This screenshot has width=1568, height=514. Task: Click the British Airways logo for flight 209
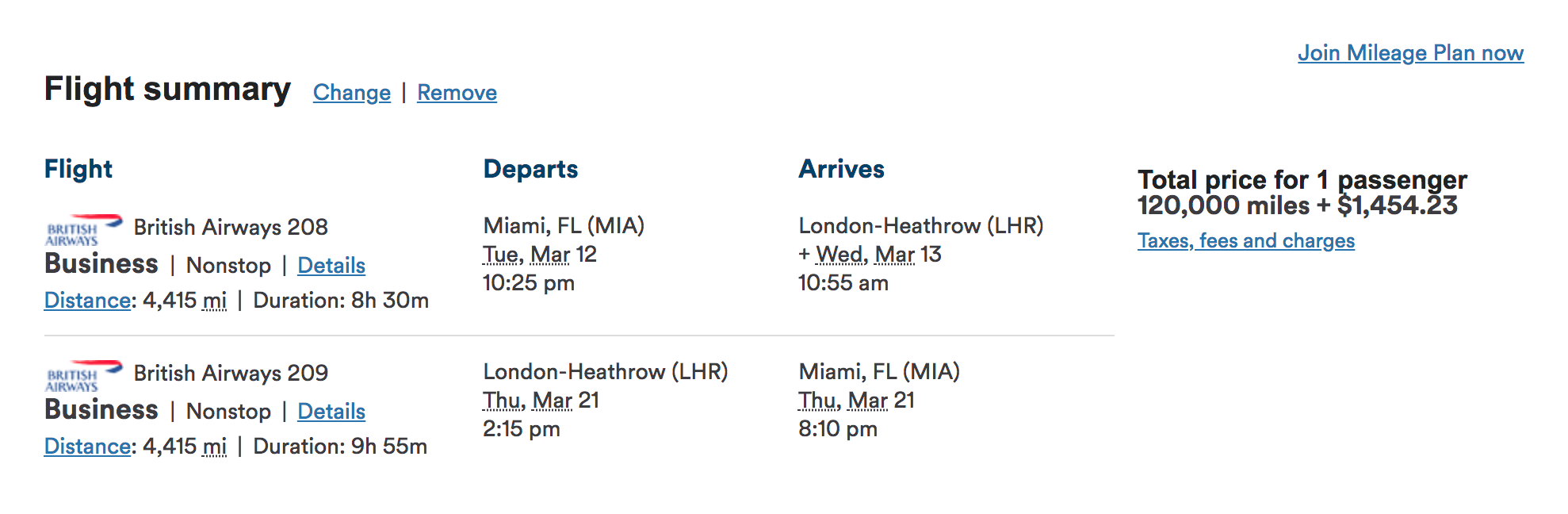(x=82, y=375)
